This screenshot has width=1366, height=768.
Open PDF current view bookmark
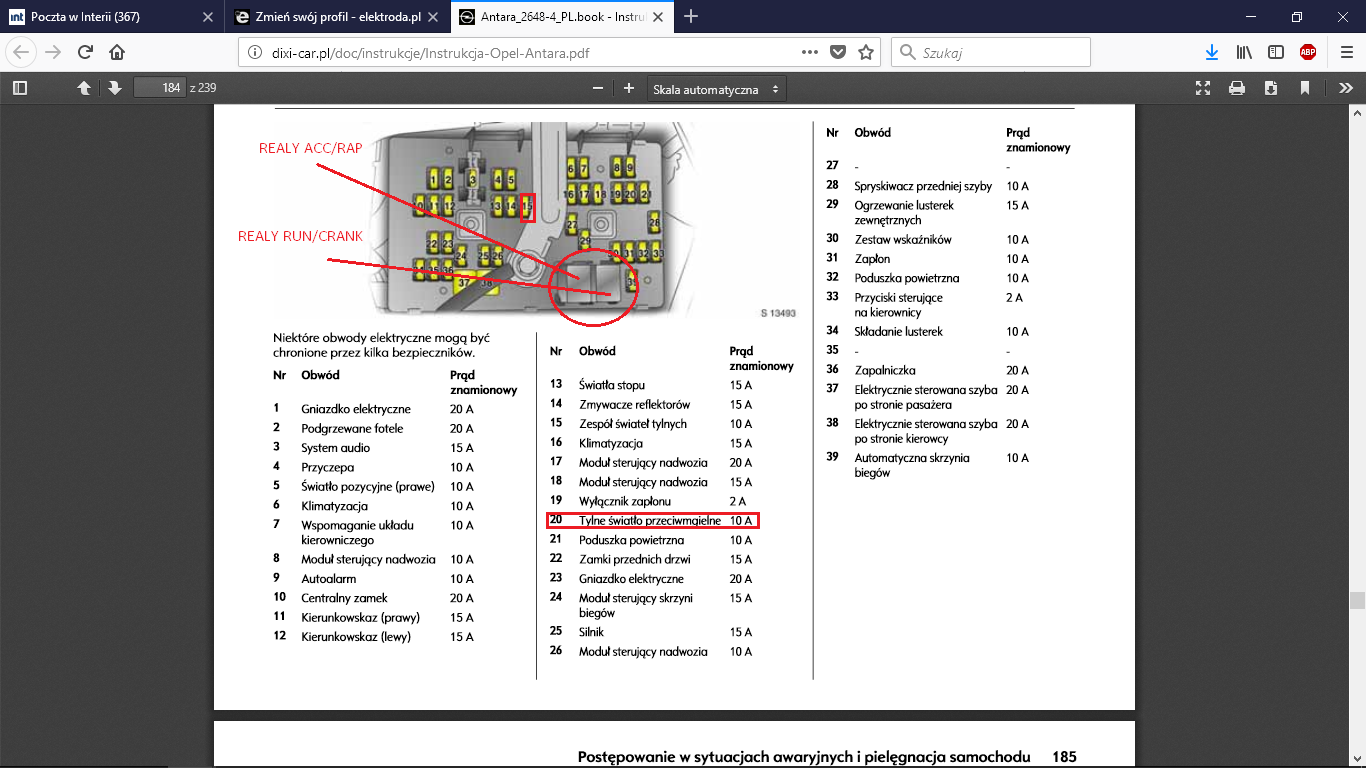(x=1305, y=88)
